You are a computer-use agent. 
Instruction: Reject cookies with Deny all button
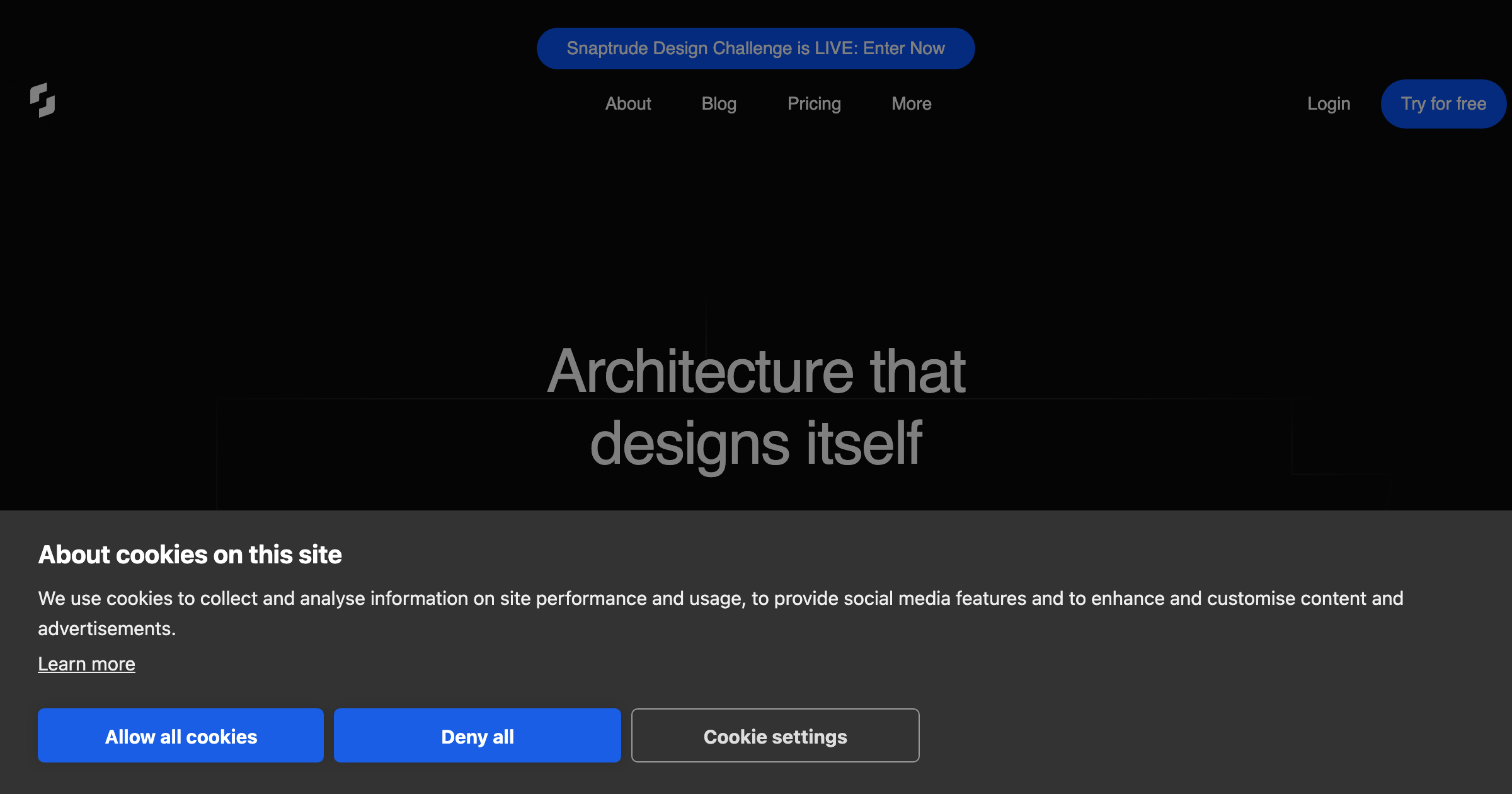(477, 735)
